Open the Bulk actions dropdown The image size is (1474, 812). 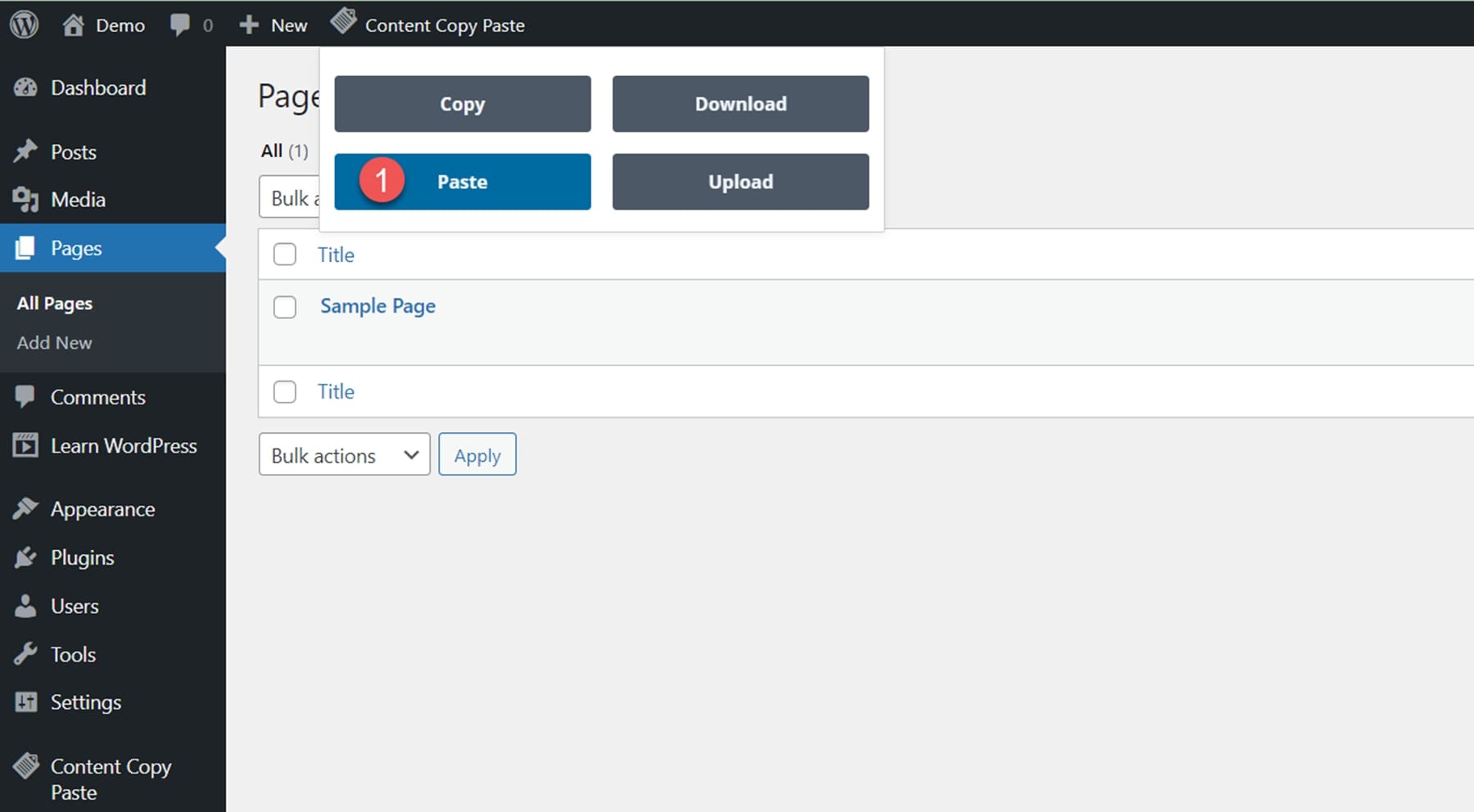[344, 454]
